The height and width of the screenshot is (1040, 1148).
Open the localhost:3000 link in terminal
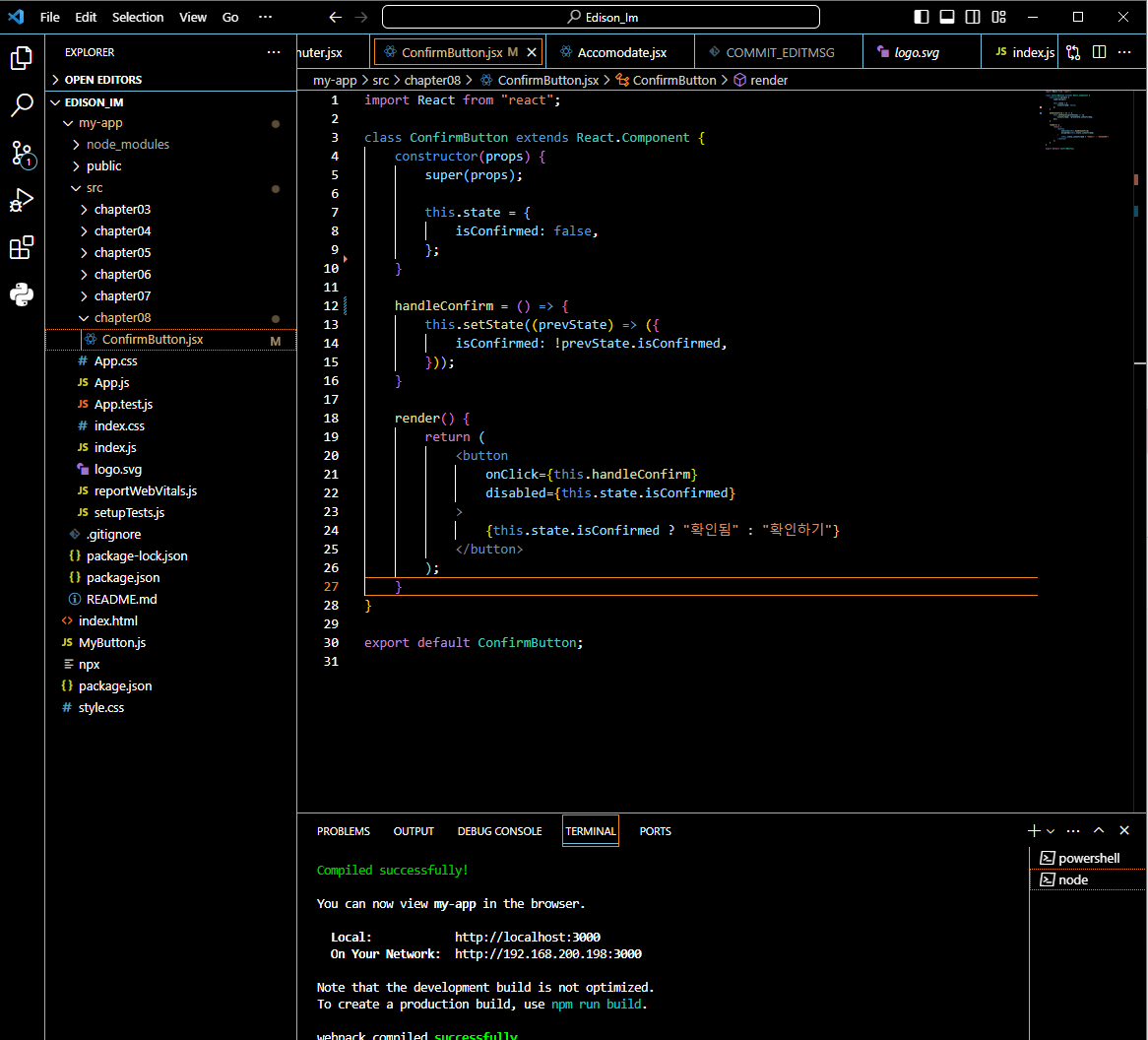(527, 937)
